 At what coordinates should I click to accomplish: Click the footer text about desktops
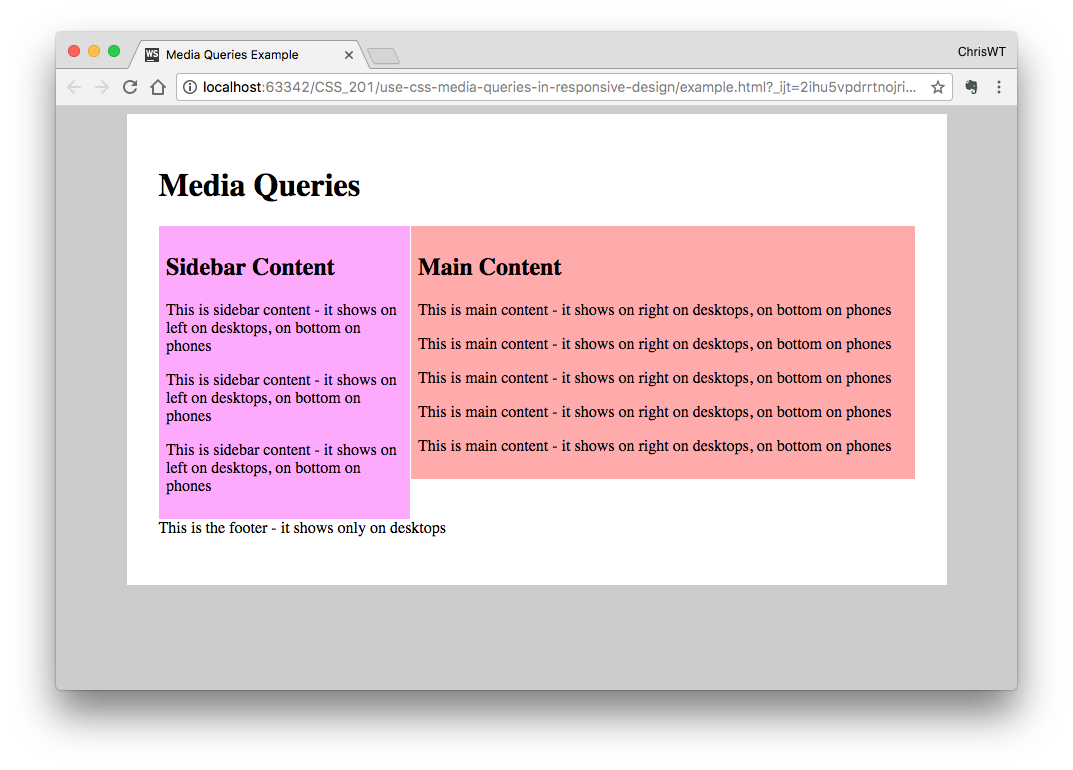(x=302, y=528)
